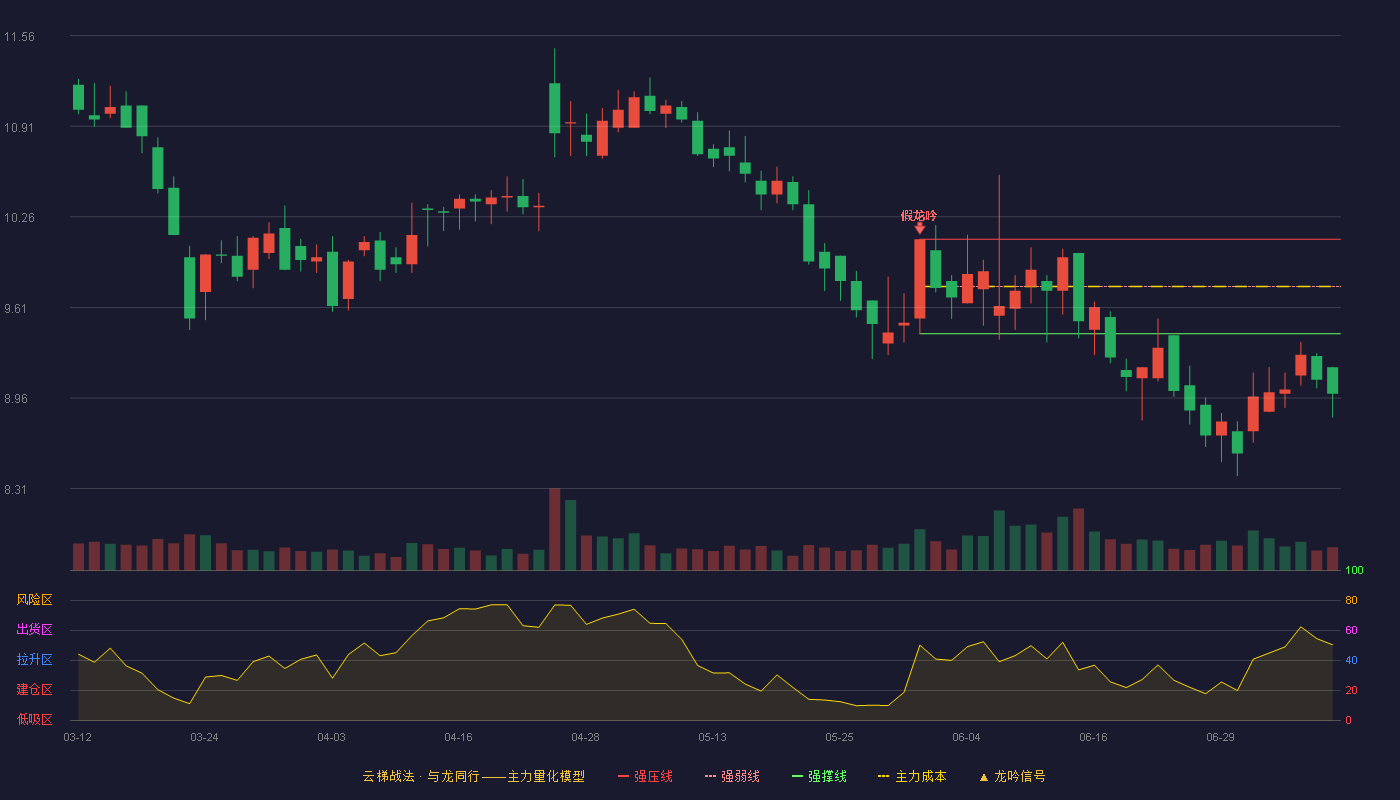Select the 风险区 zone label
Viewport: 1400px width, 800px height.
click(x=34, y=600)
